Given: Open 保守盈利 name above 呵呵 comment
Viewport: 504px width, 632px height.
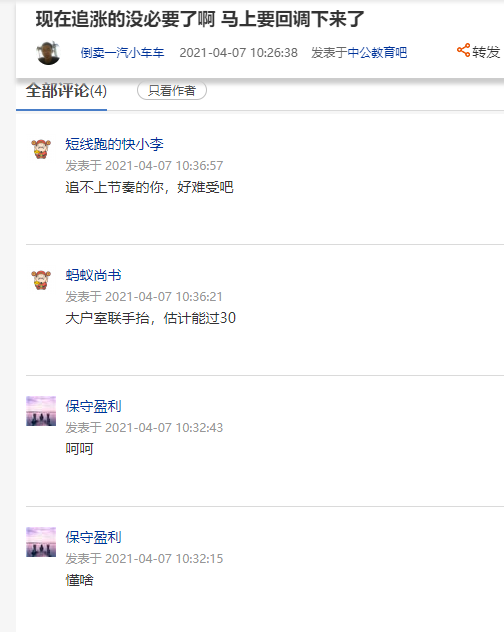Looking at the screenshot, I should click(x=93, y=406).
